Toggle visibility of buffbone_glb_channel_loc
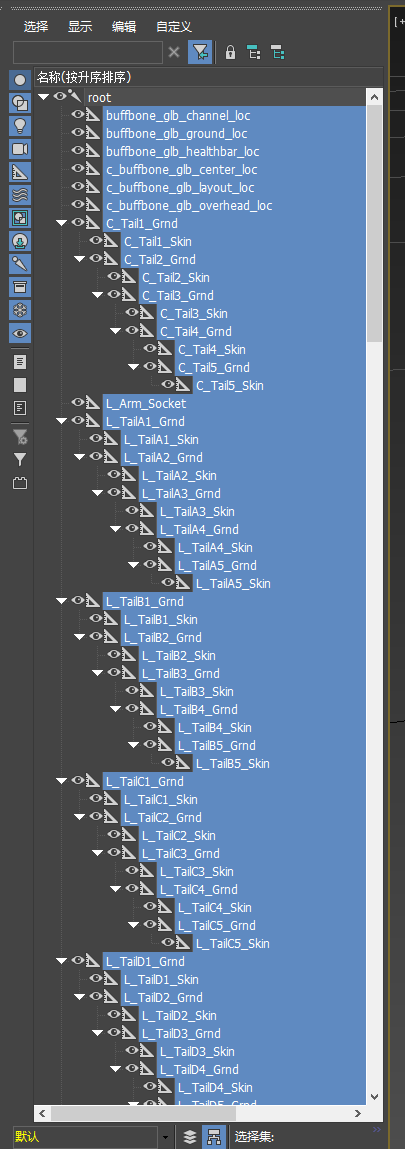This screenshot has height=1149, width=405. coord(77,115)
